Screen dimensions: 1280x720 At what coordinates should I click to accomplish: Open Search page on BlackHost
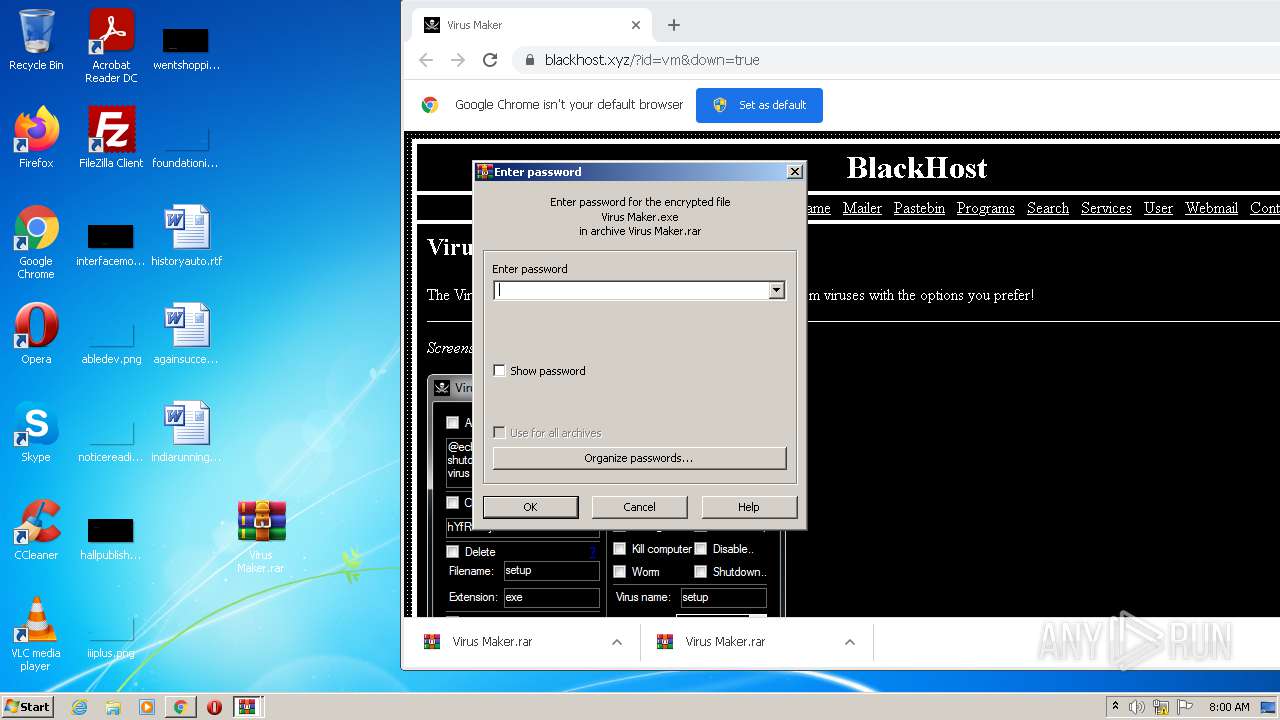pyautogui.click(x=1048, y=208)
